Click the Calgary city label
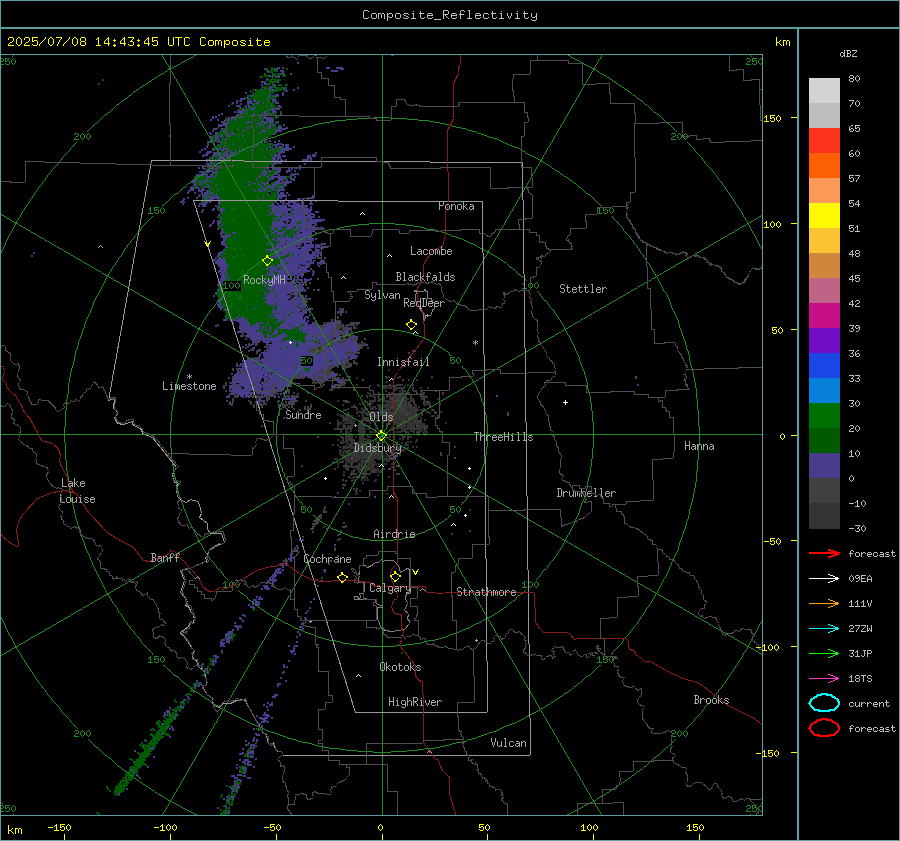900x841 pixels. 390,588
